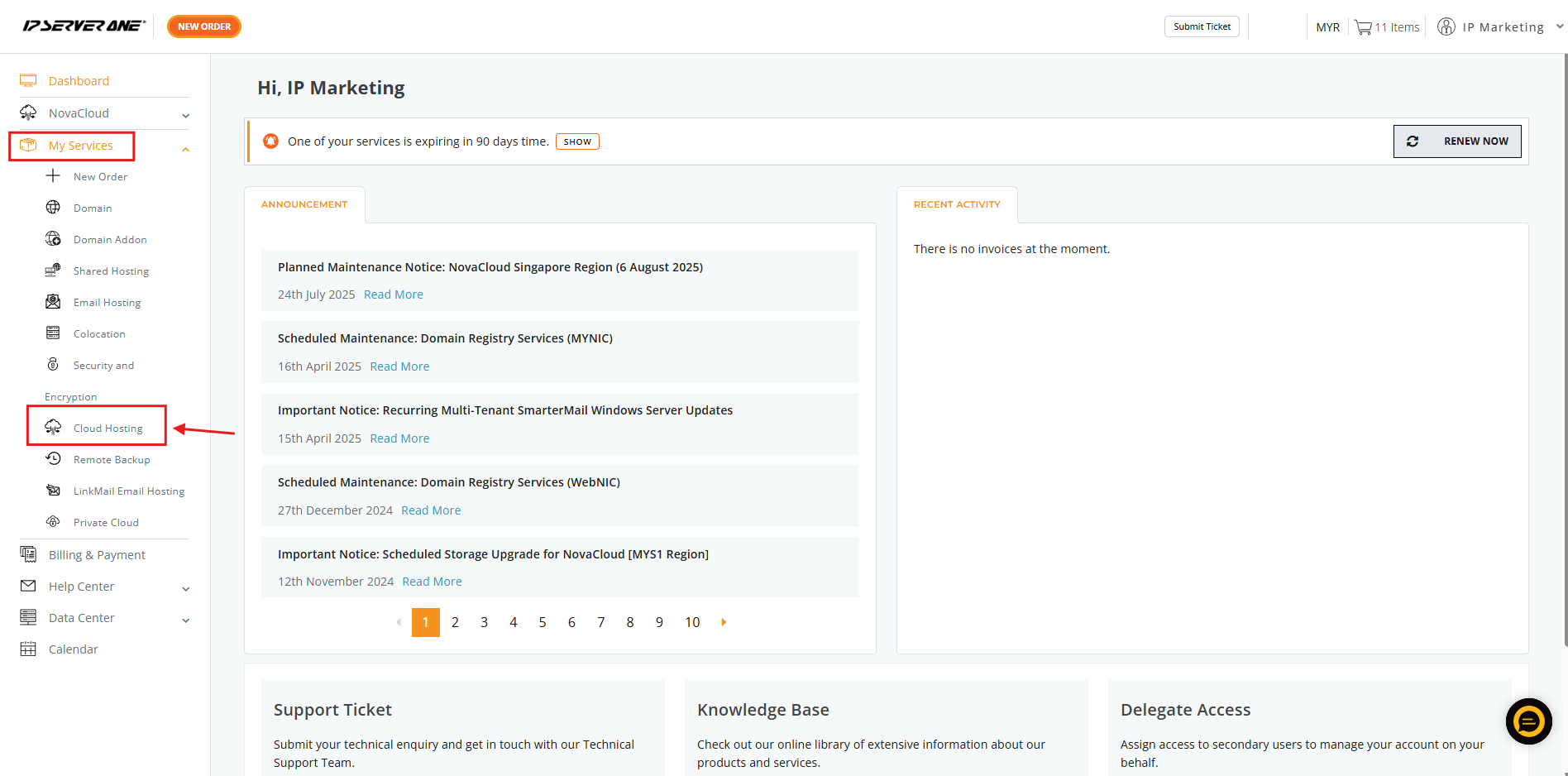Switch to the Announcement tab
The width and height of the screenshot is (1568, 776).
click(304, 204)
